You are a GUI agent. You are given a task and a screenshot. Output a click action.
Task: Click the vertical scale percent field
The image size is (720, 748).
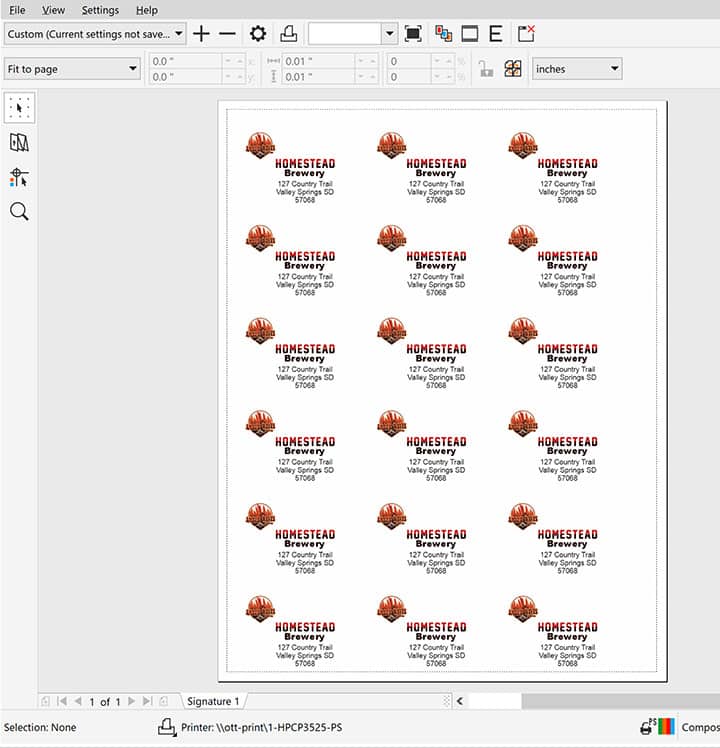click(x=409, y=77)
